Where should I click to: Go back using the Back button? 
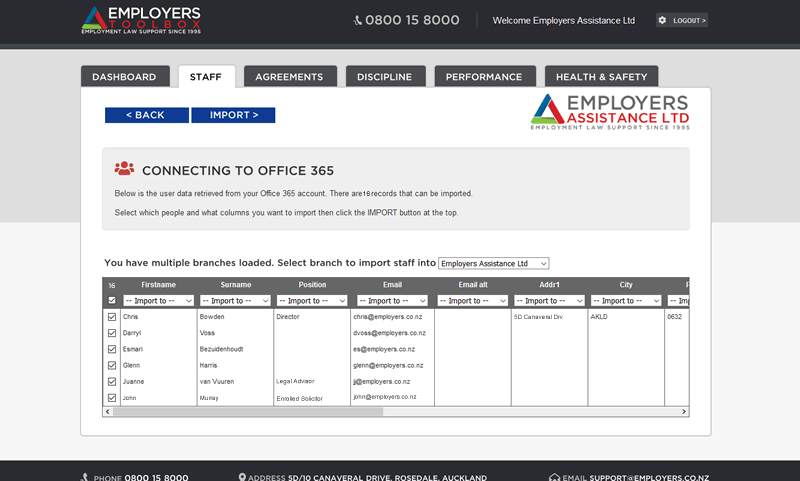click(x=146, y=115)
